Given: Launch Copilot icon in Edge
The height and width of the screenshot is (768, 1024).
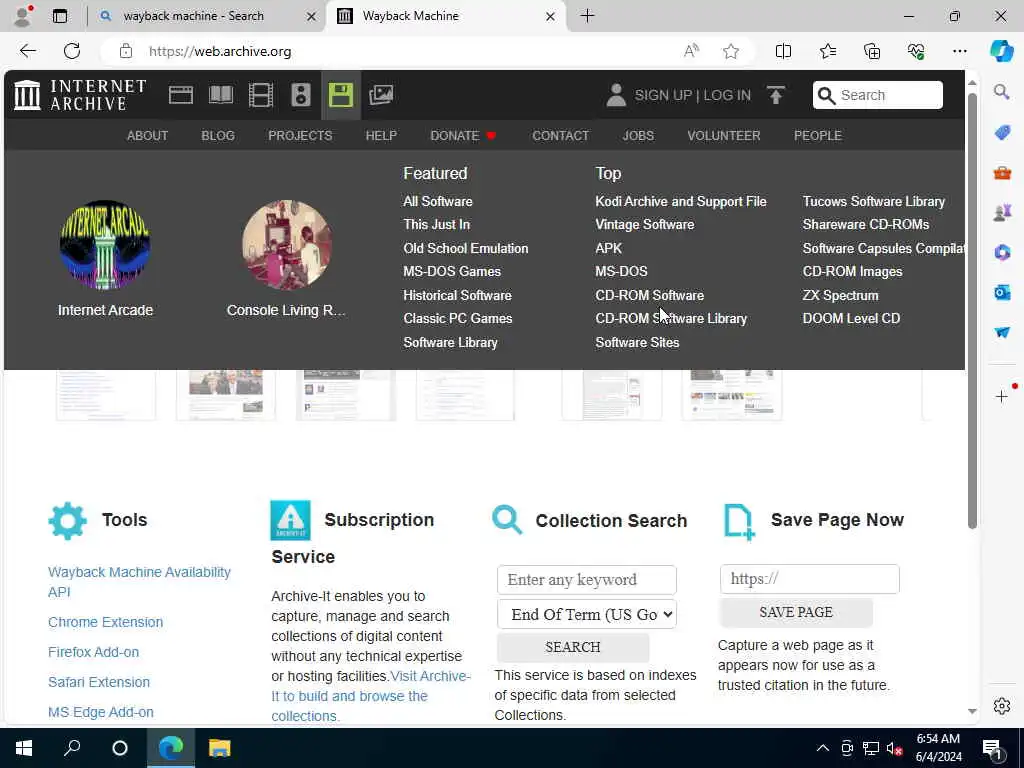Looking at the screenshot, I should point(1001,51).
